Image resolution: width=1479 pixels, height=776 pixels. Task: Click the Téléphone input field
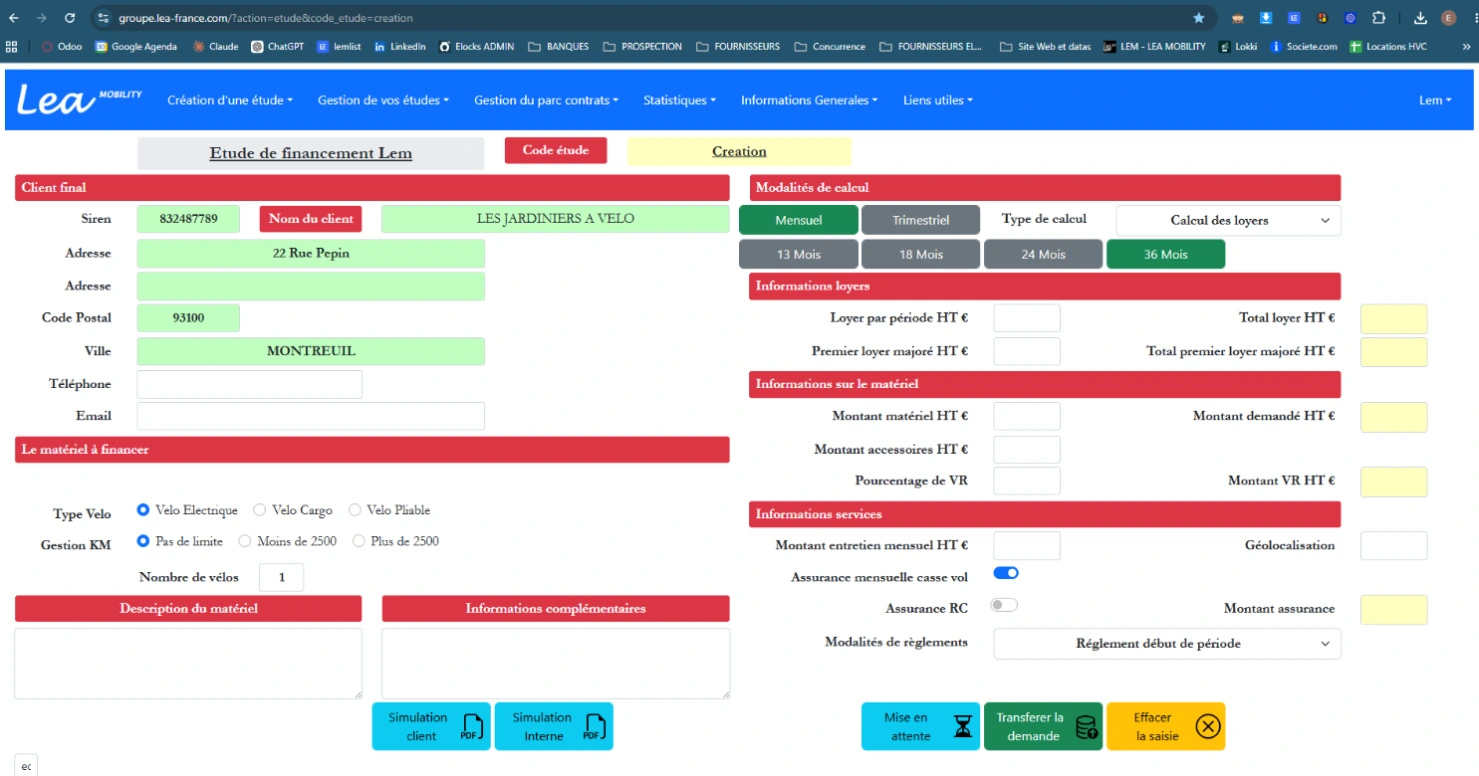249,384
